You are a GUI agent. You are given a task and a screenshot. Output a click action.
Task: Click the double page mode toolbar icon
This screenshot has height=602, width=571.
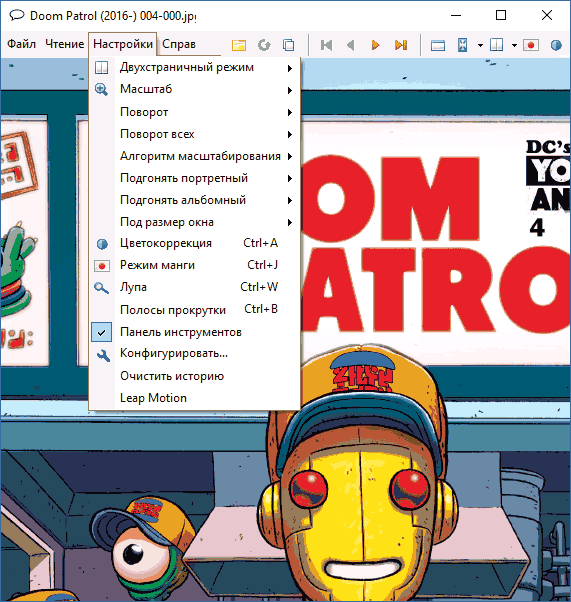point(497,45)
